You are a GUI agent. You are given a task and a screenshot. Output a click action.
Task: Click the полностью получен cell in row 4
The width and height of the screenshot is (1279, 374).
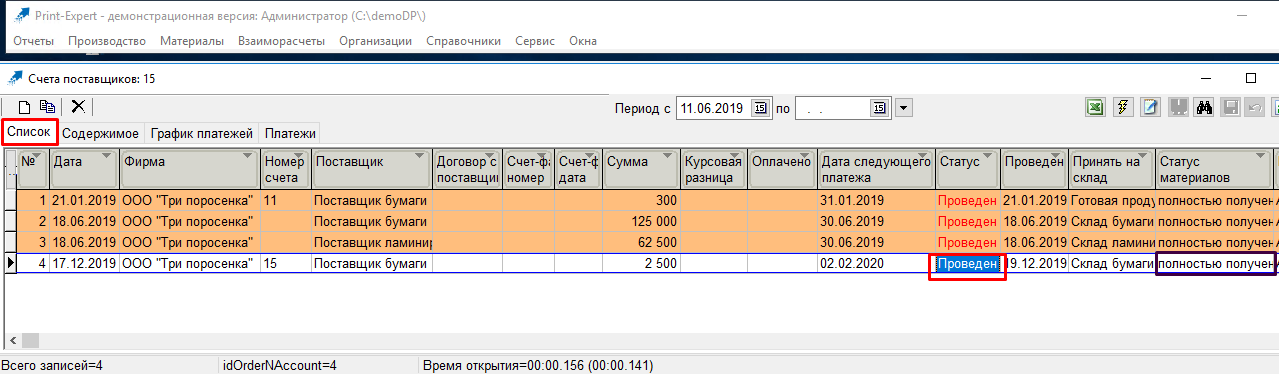(1216, 263)
